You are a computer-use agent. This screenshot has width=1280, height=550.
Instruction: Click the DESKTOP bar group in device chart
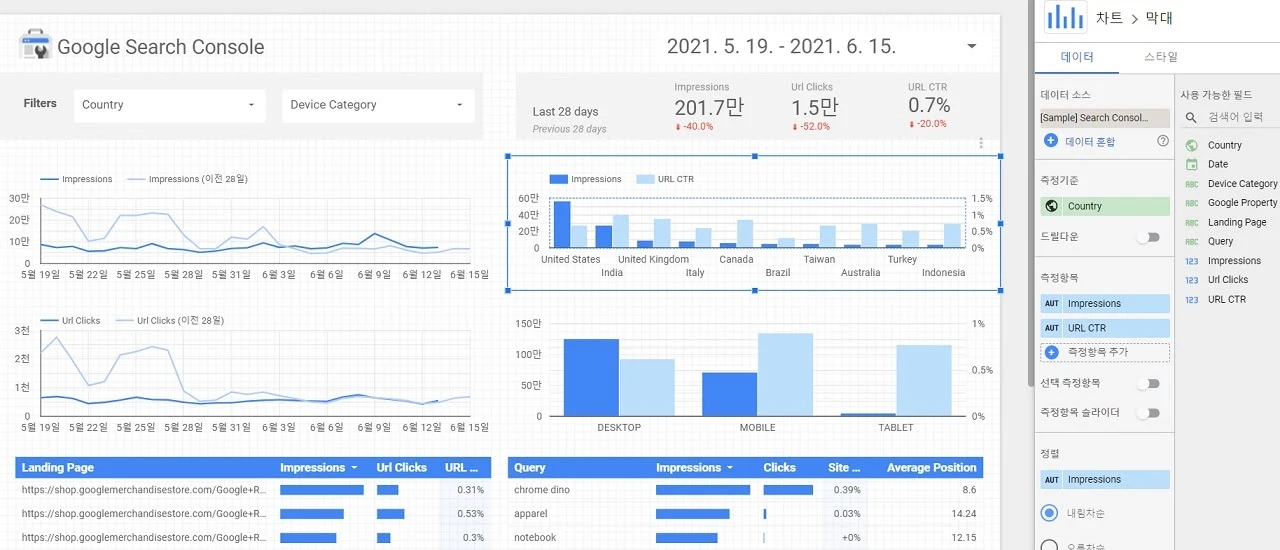[619, 378]
